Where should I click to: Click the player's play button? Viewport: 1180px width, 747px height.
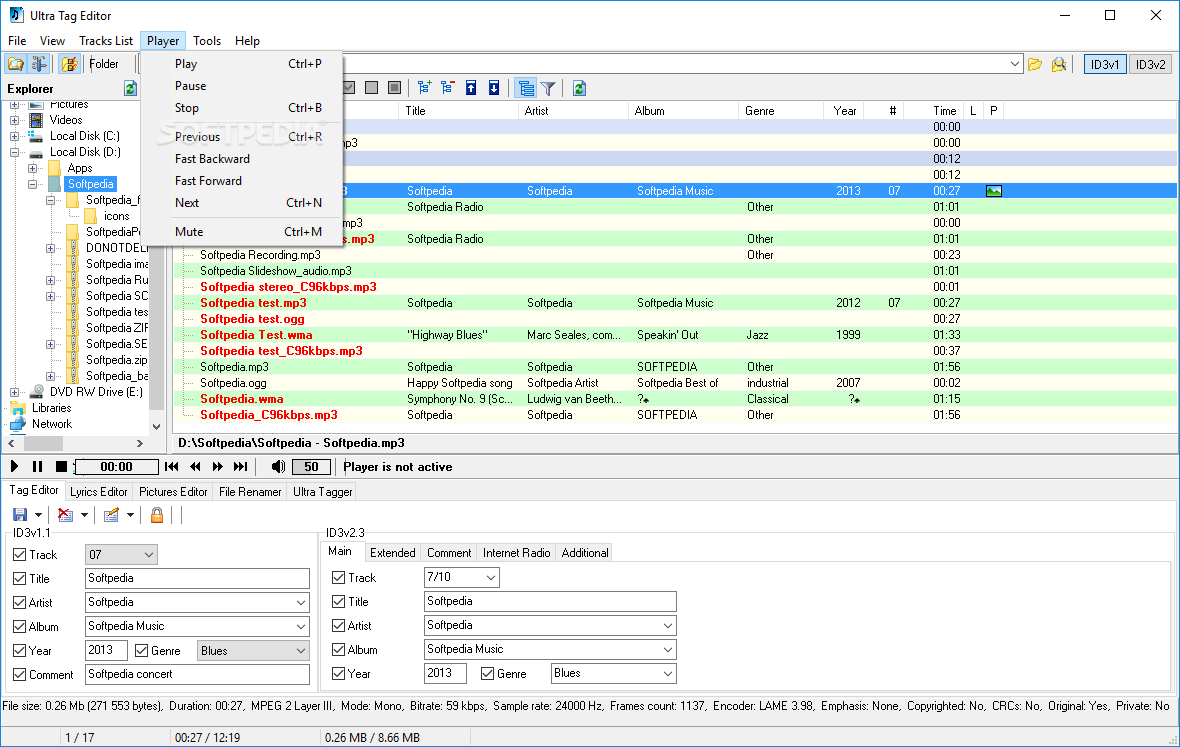[x=14, y=466]
